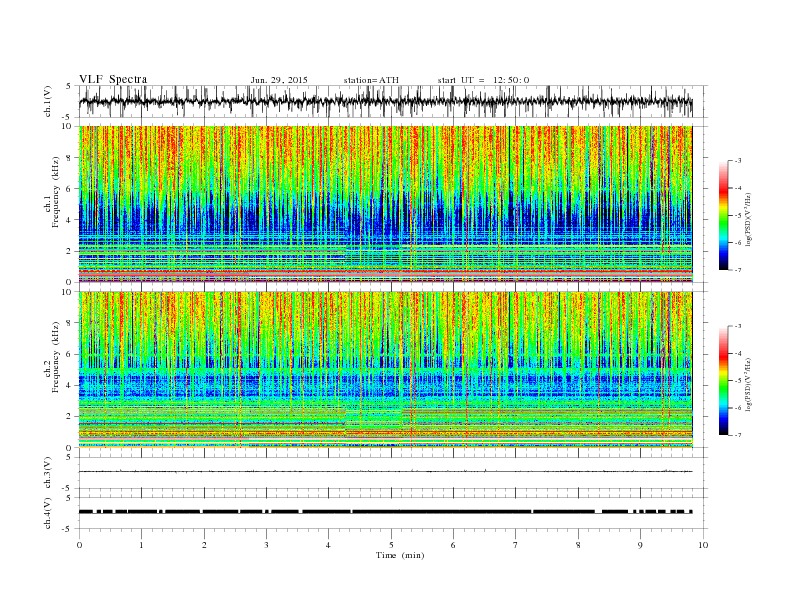
Task: Click the ch.1 color bar "log(PSD)(V²/Hz)" label
Action: tap(748, 219)
